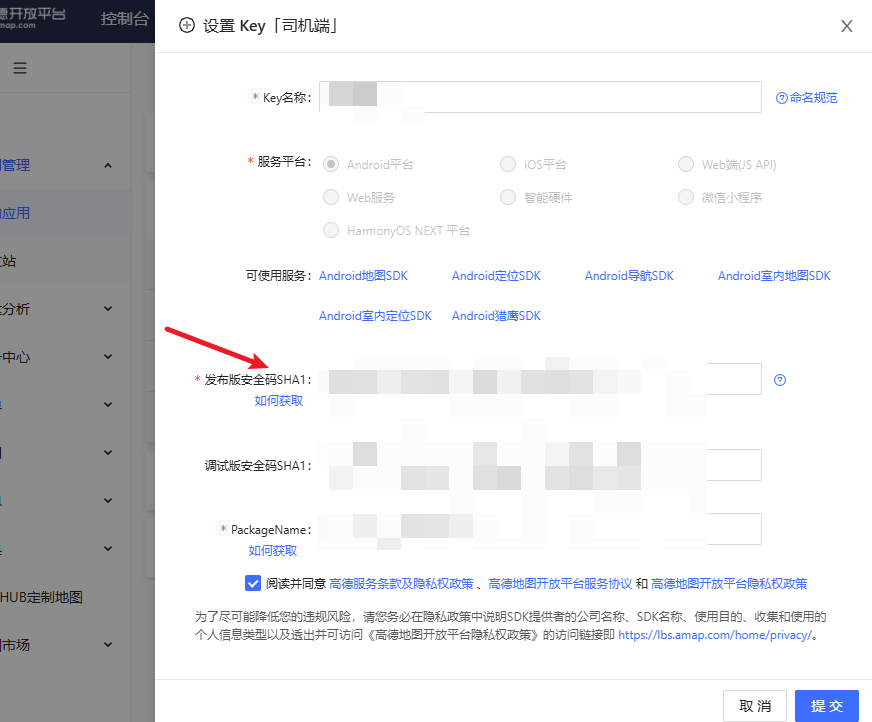Open the 命名规范 help link

pyautogui.click(x=806, y=98)
